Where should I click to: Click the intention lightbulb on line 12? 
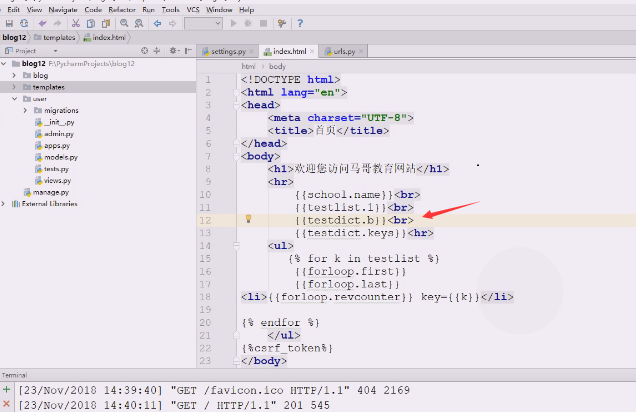[249, 219]
